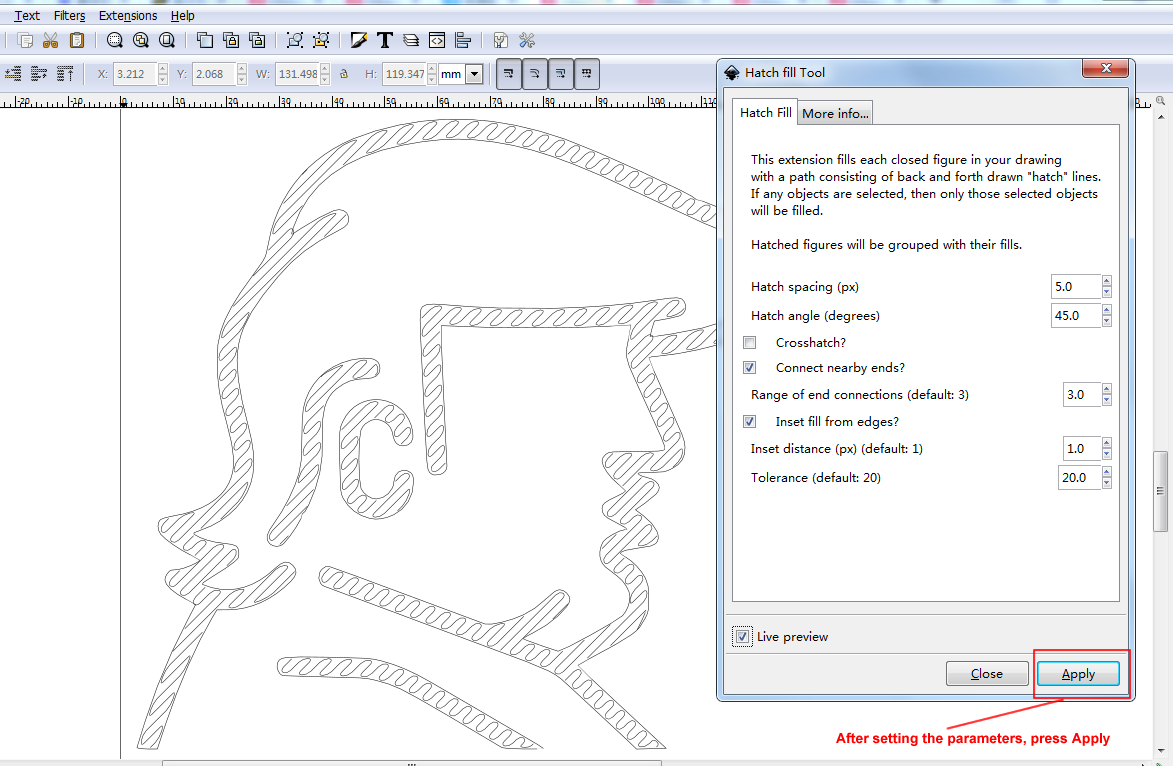Click the Zoom to fit selection icon
The width and height of the screenshot is (1173, 766).
[x=115, y=40]
